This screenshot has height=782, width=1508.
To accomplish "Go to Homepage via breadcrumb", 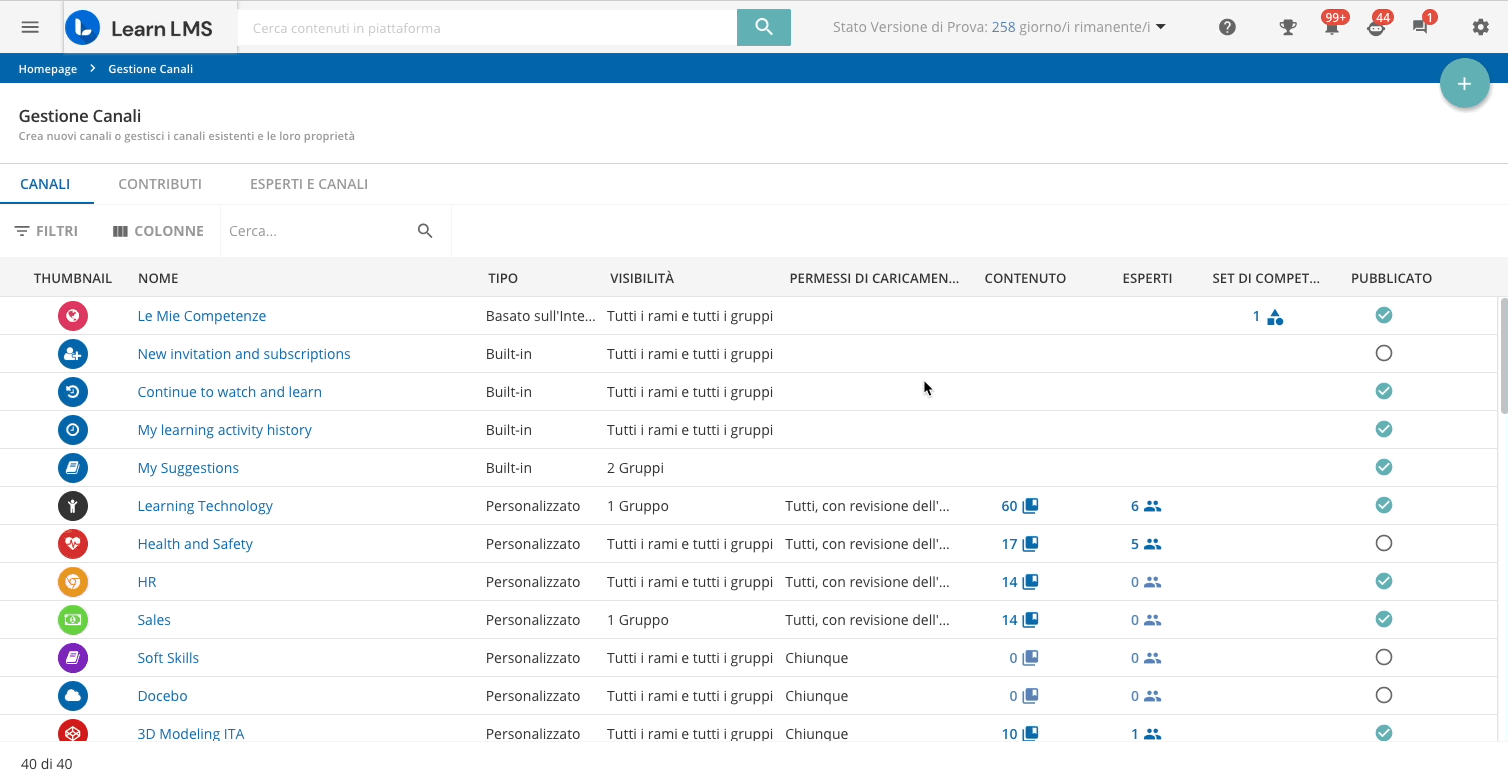I will (48, 69).
